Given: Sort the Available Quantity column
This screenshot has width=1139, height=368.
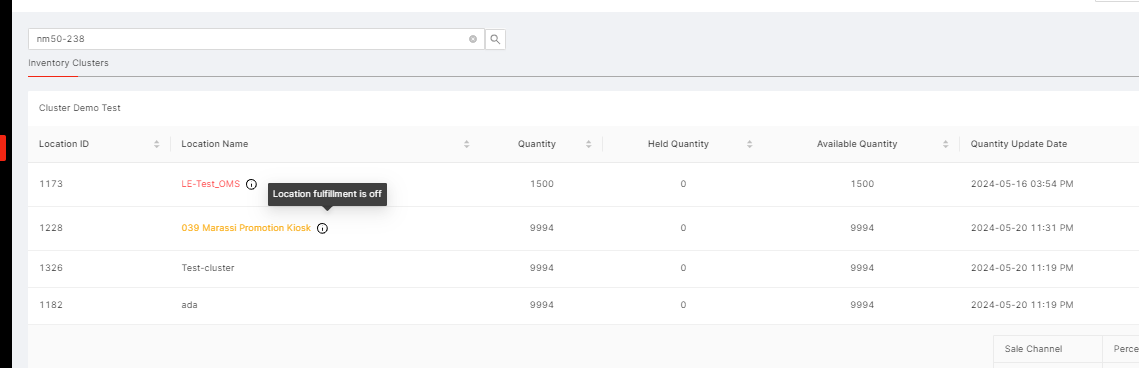Looking at the screenshot, I should point(946,144).
